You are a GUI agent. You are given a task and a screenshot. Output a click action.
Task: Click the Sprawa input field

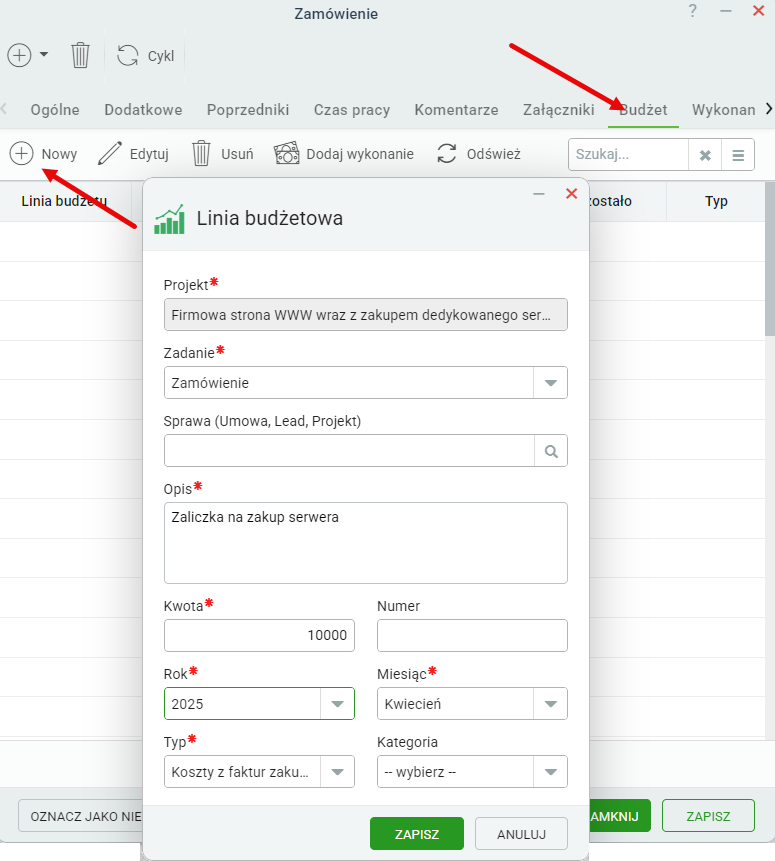349,451
